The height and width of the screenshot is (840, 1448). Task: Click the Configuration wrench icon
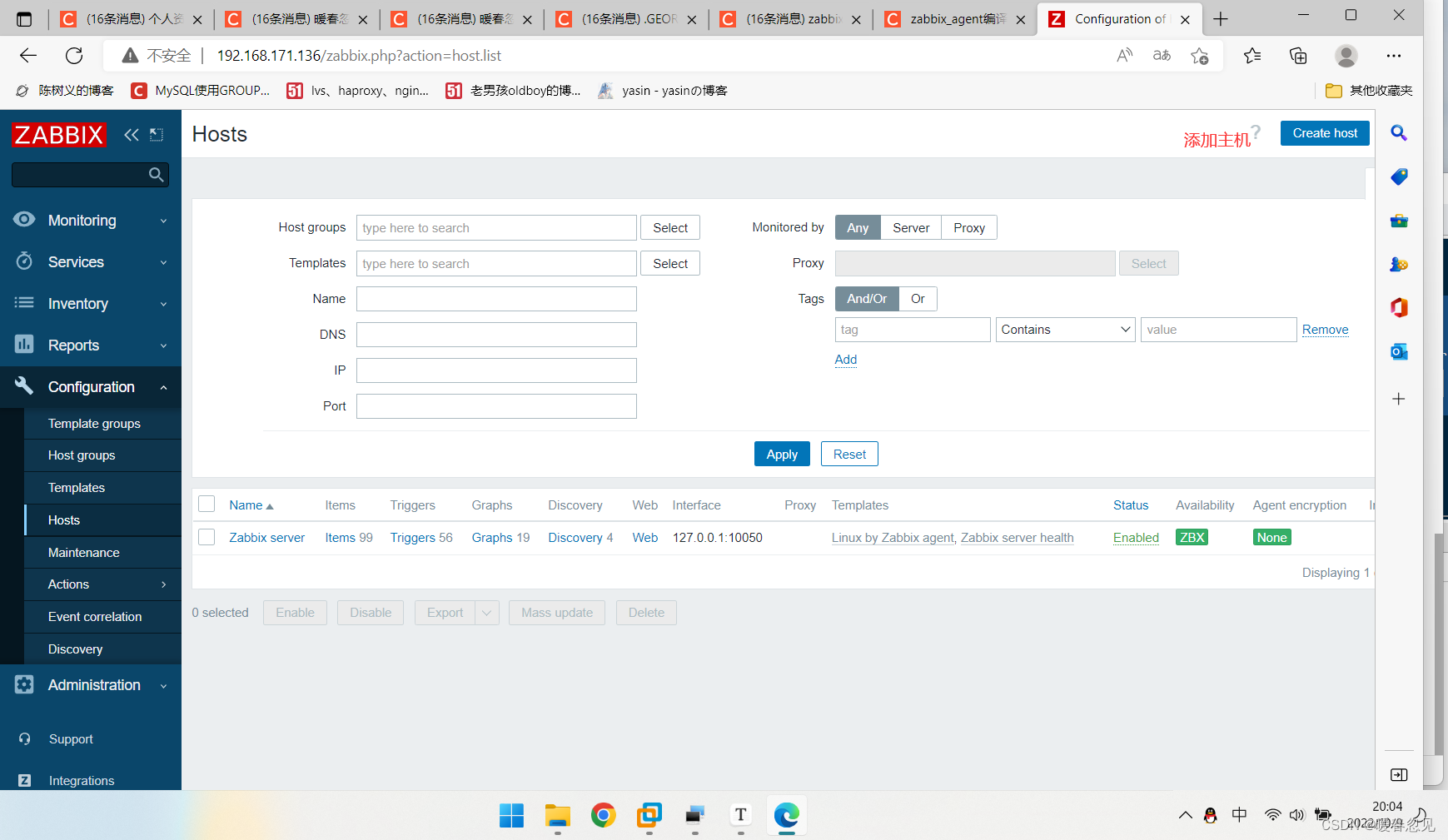click(24, 386)
